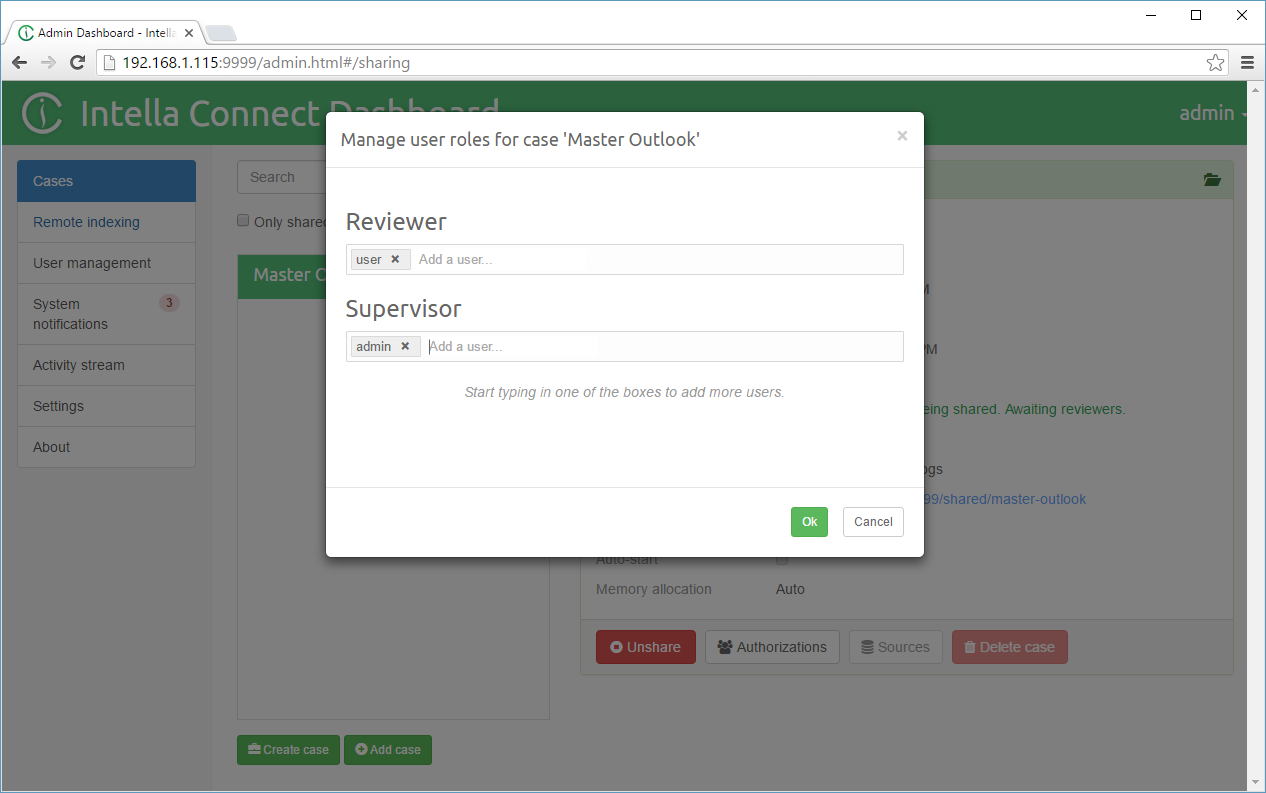Click the open folder icon in case panel
The image size is (1266, 793).
pos(1212,180)
